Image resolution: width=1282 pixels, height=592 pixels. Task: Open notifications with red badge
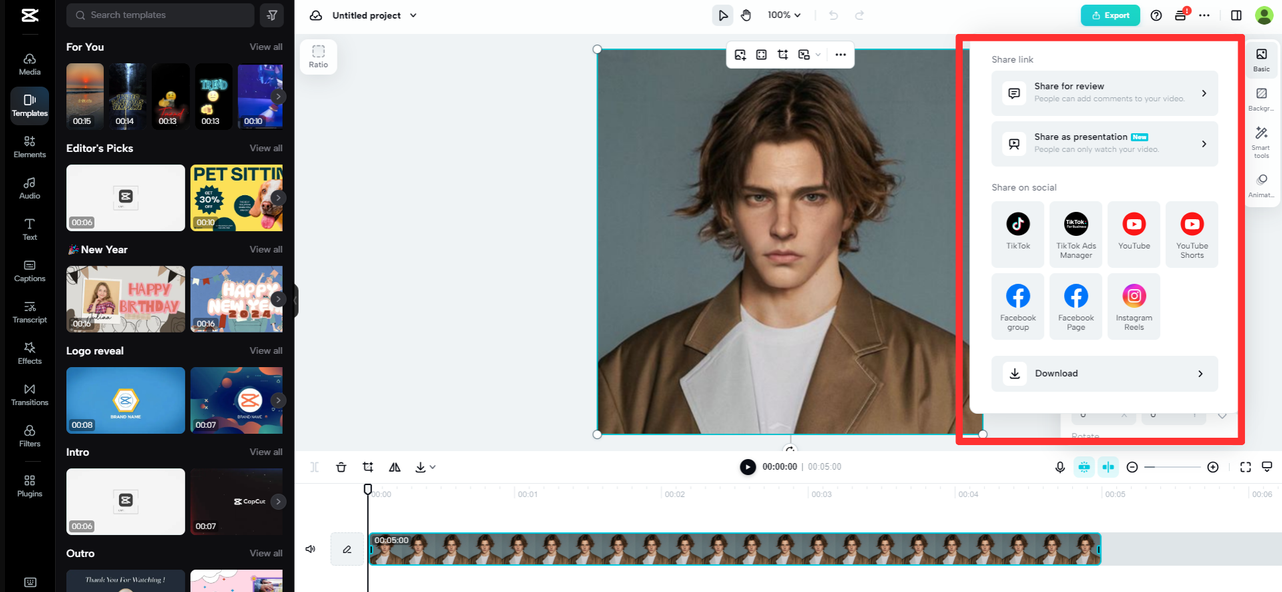click(x=1181, y=15)
